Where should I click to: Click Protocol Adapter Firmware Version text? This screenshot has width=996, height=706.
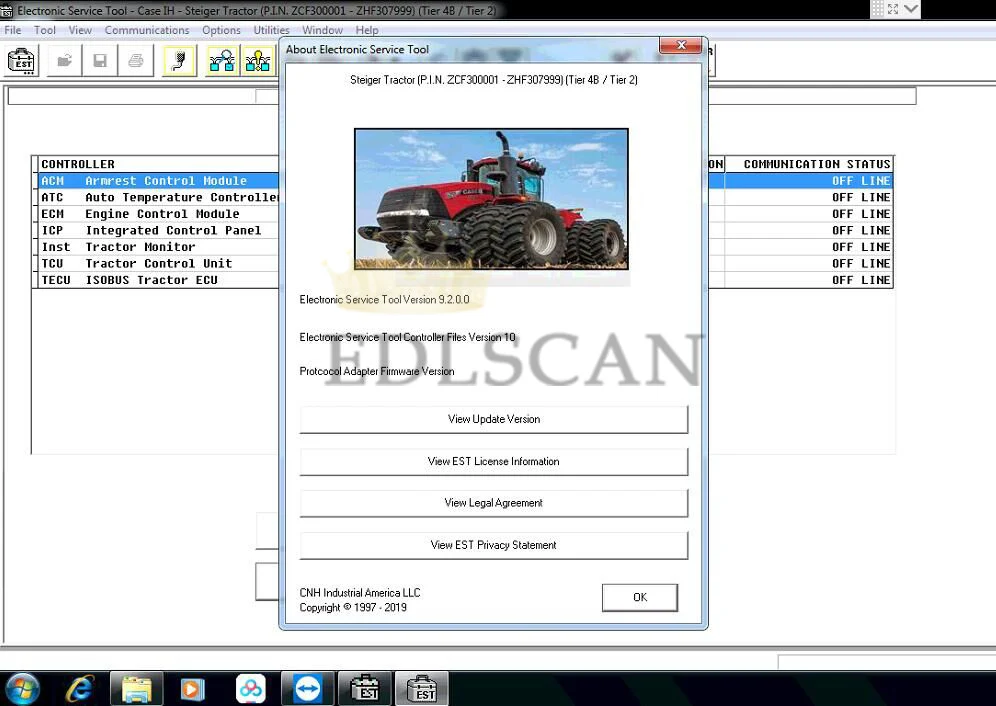pos(377,371)
